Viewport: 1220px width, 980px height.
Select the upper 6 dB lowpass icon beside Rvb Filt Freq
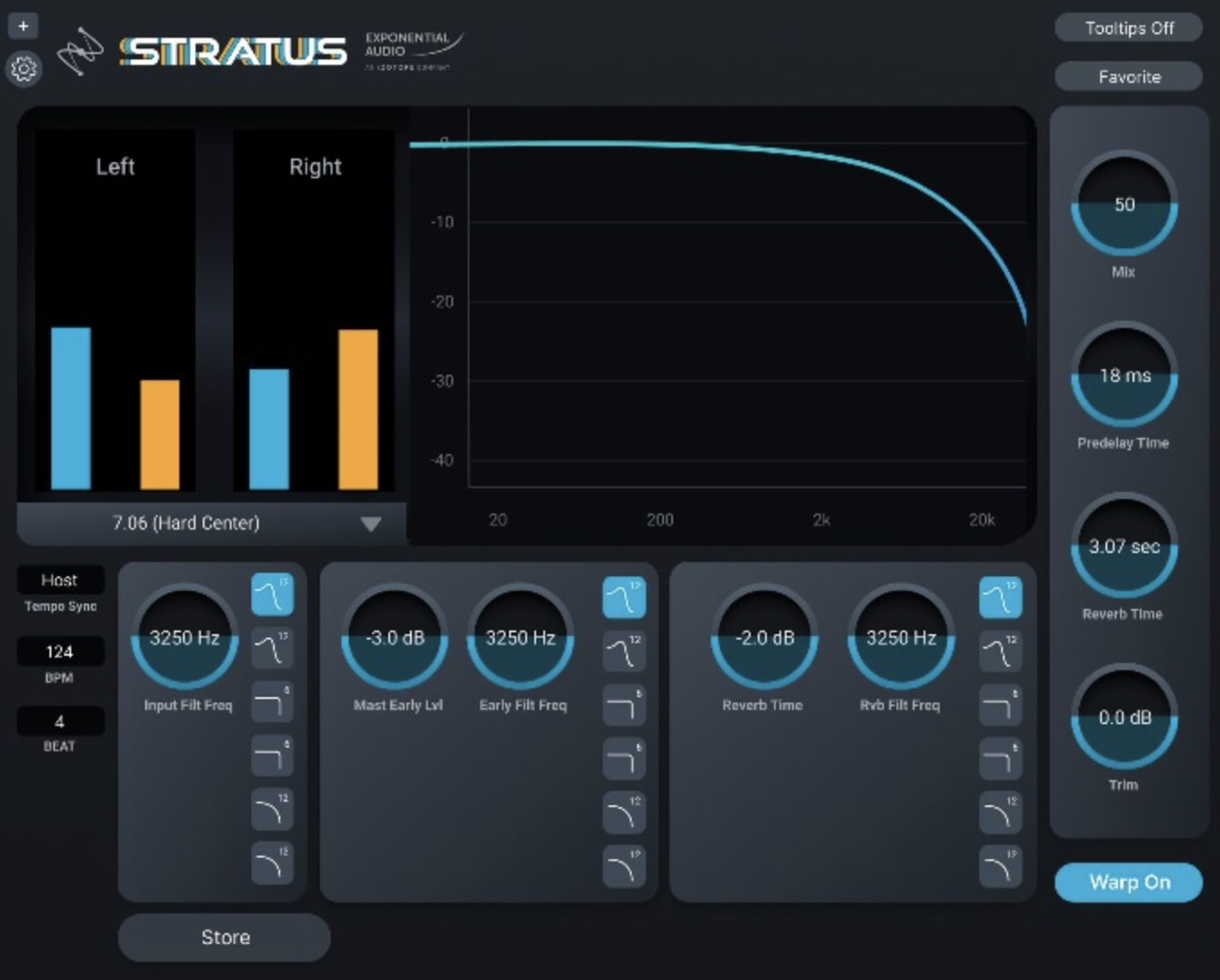click(1000, 706)
